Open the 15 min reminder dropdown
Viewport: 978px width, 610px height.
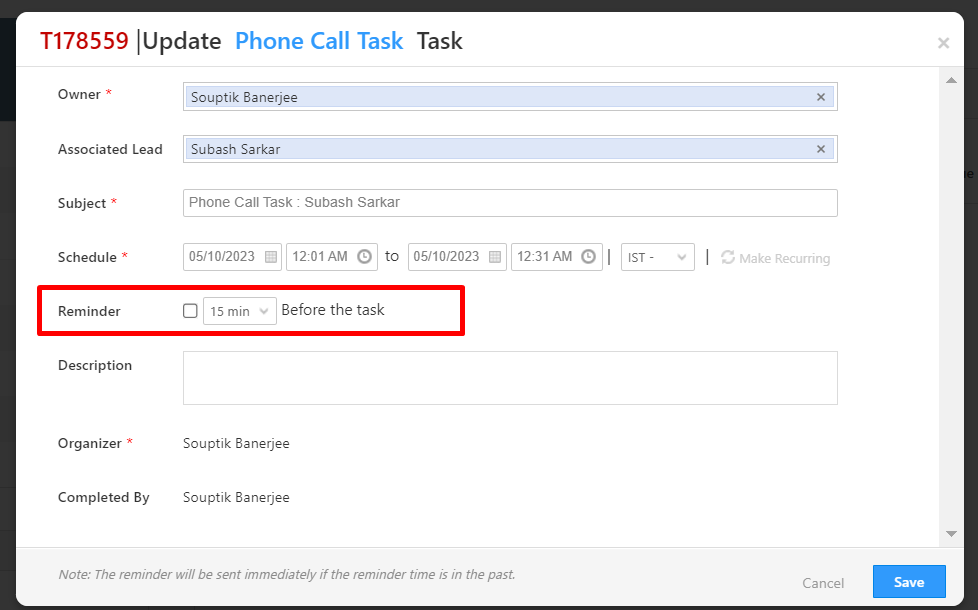(240, 311)
